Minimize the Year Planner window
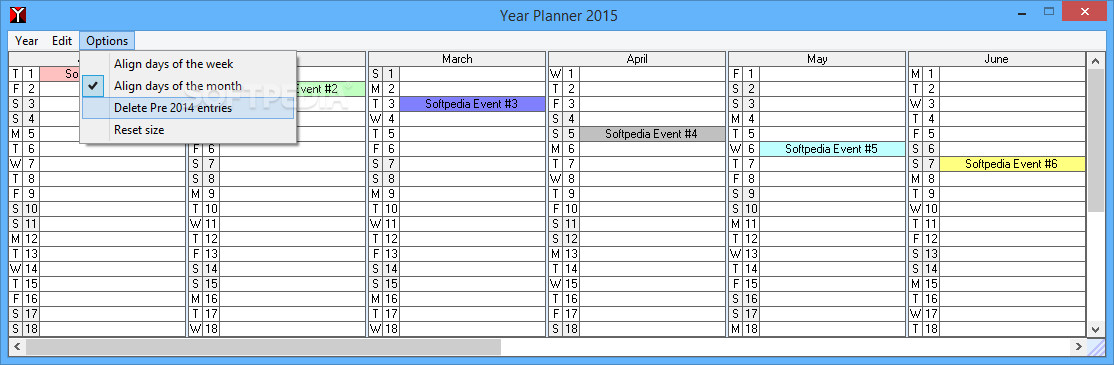The image size is (1114, 365). pyautogui.click(x=1024, y=11)
